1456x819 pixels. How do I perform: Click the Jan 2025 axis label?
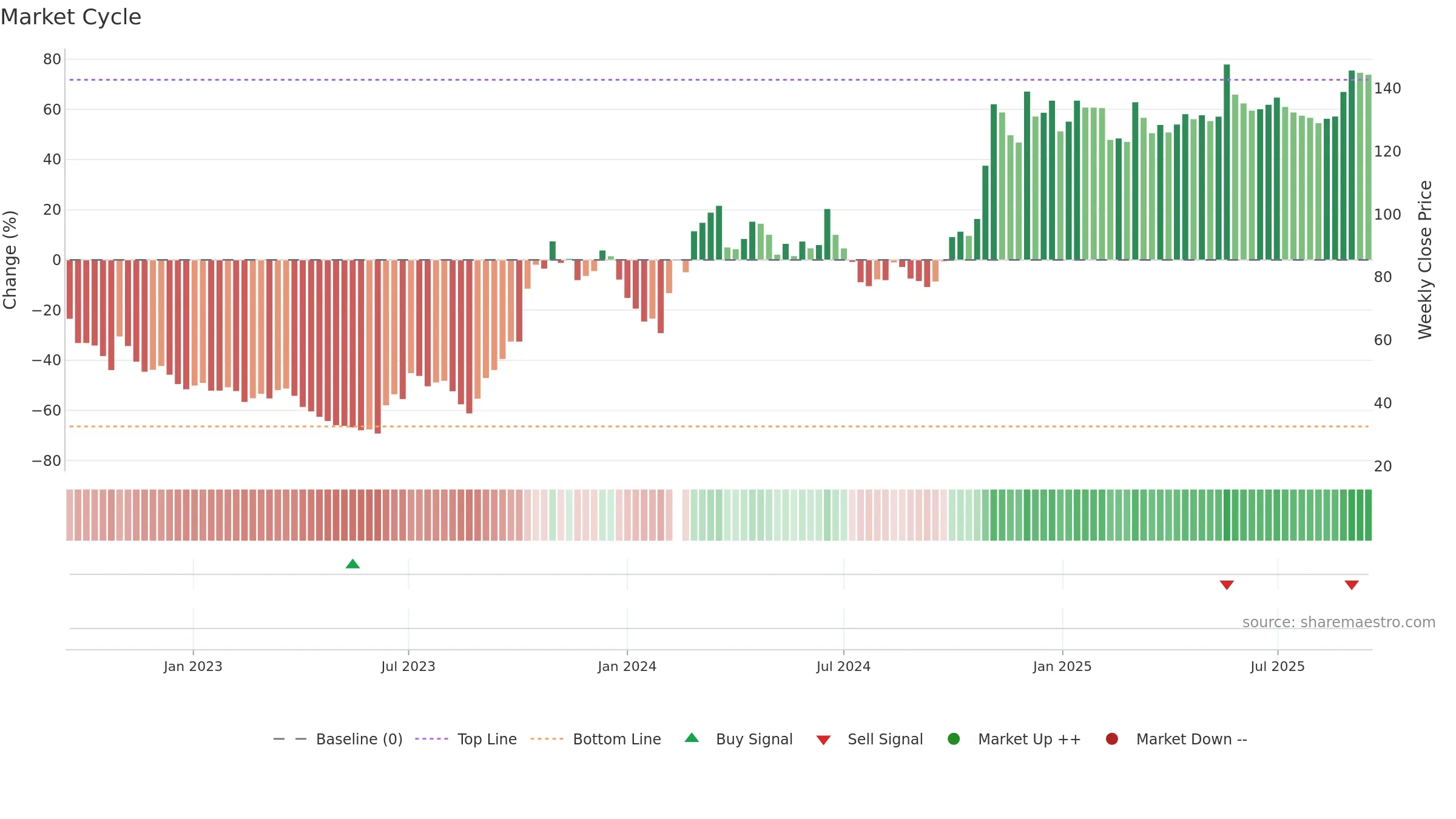(x=1062, y=666)
